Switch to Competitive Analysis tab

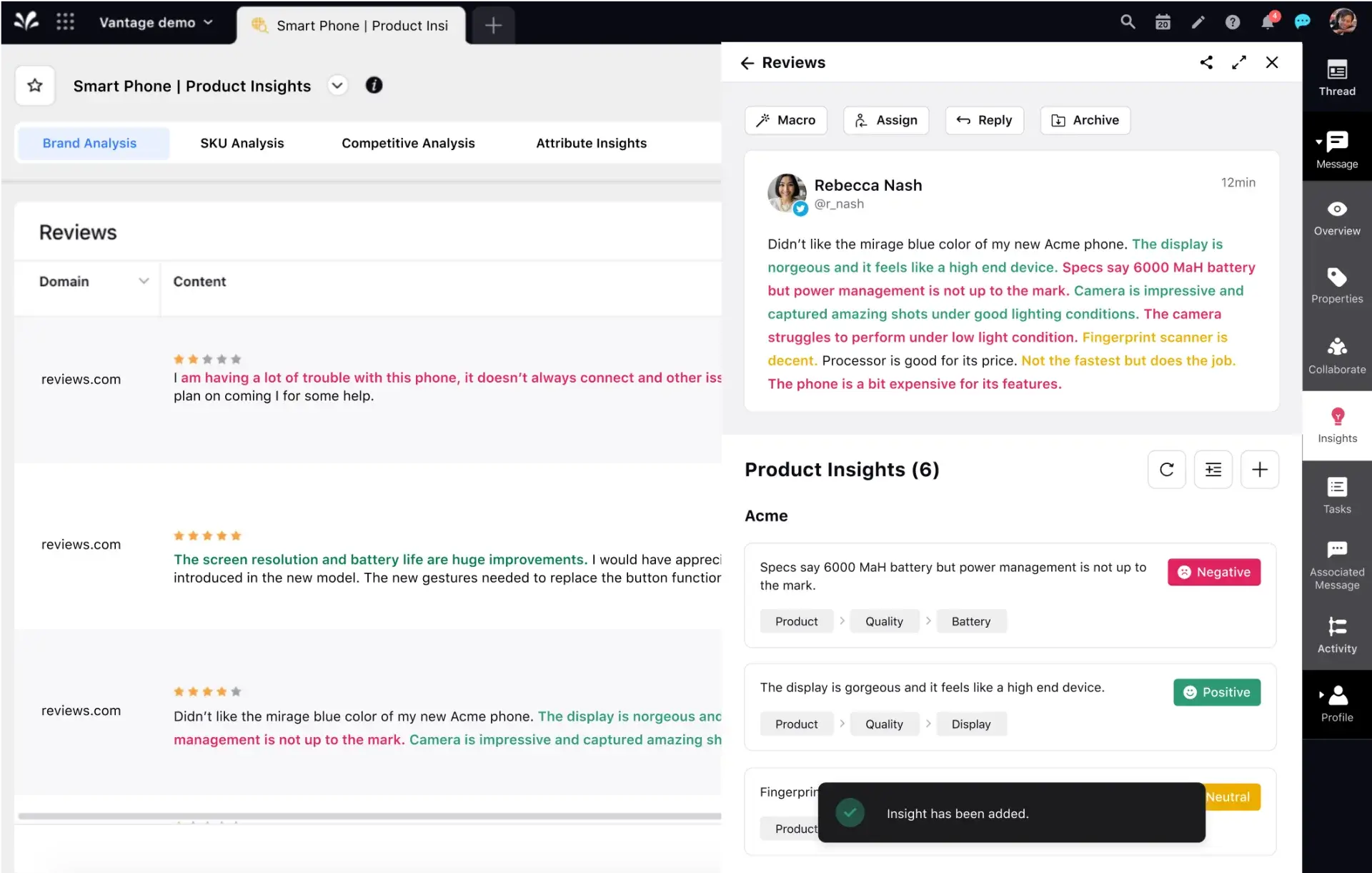coord(408,143)
